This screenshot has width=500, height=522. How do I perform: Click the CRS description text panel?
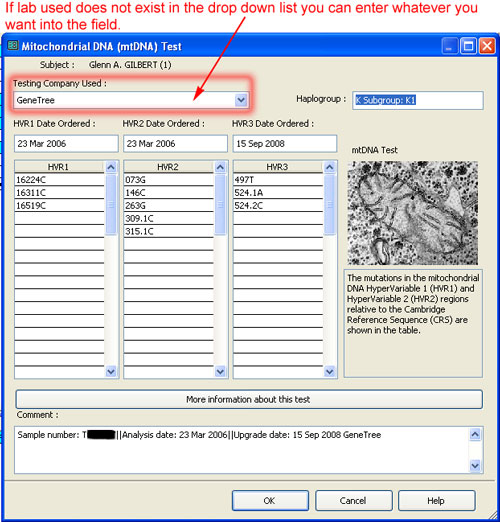(x=413, y=323)
